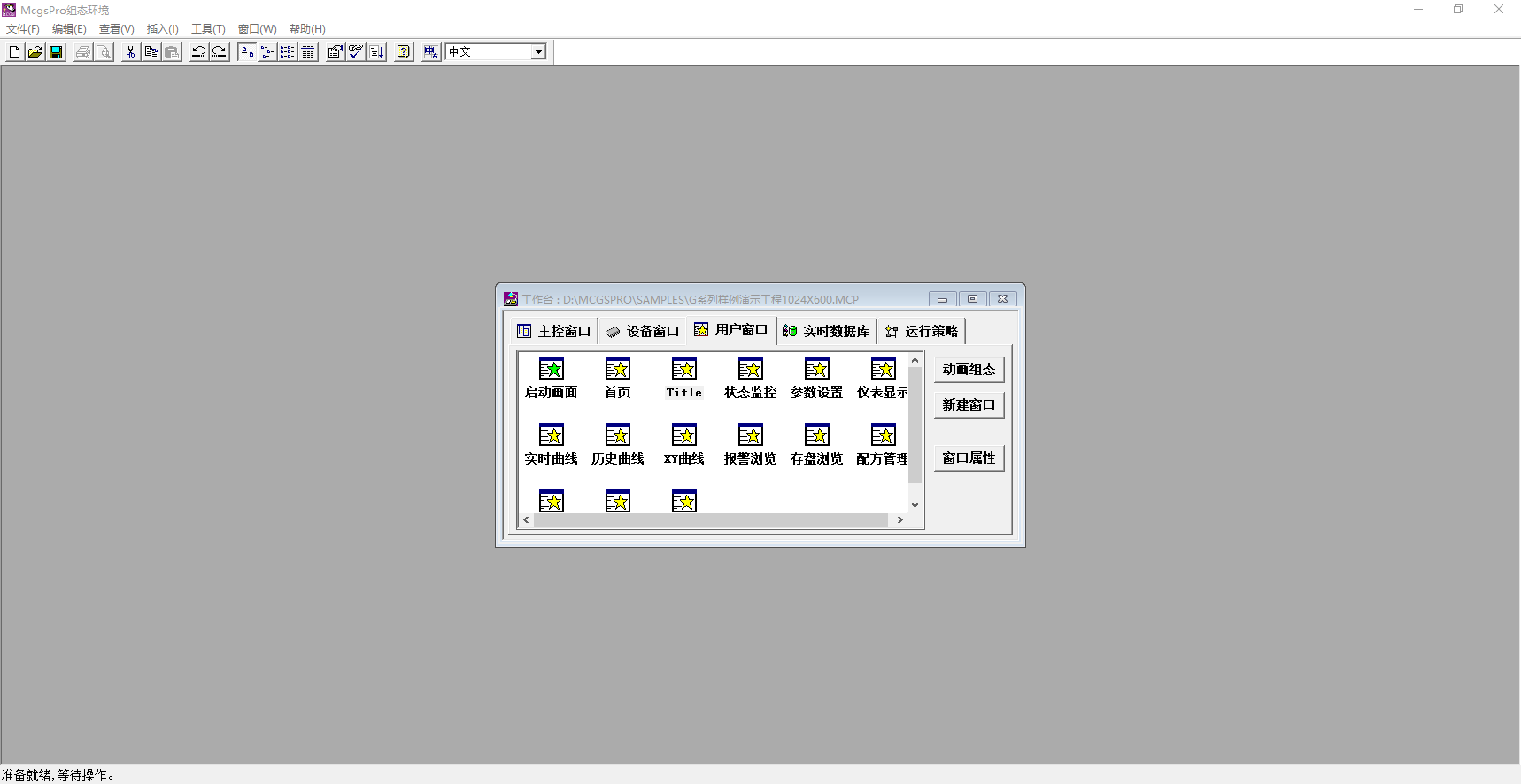Open the 文件(F) menu
Viewport: 1521px width, 784px height.
coord(23,29)
